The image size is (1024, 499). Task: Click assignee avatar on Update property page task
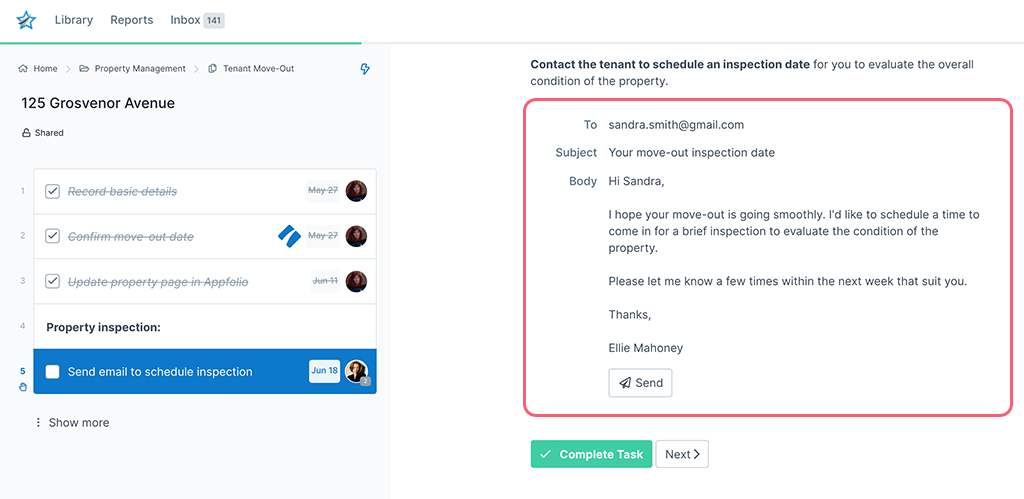point(356,282)
